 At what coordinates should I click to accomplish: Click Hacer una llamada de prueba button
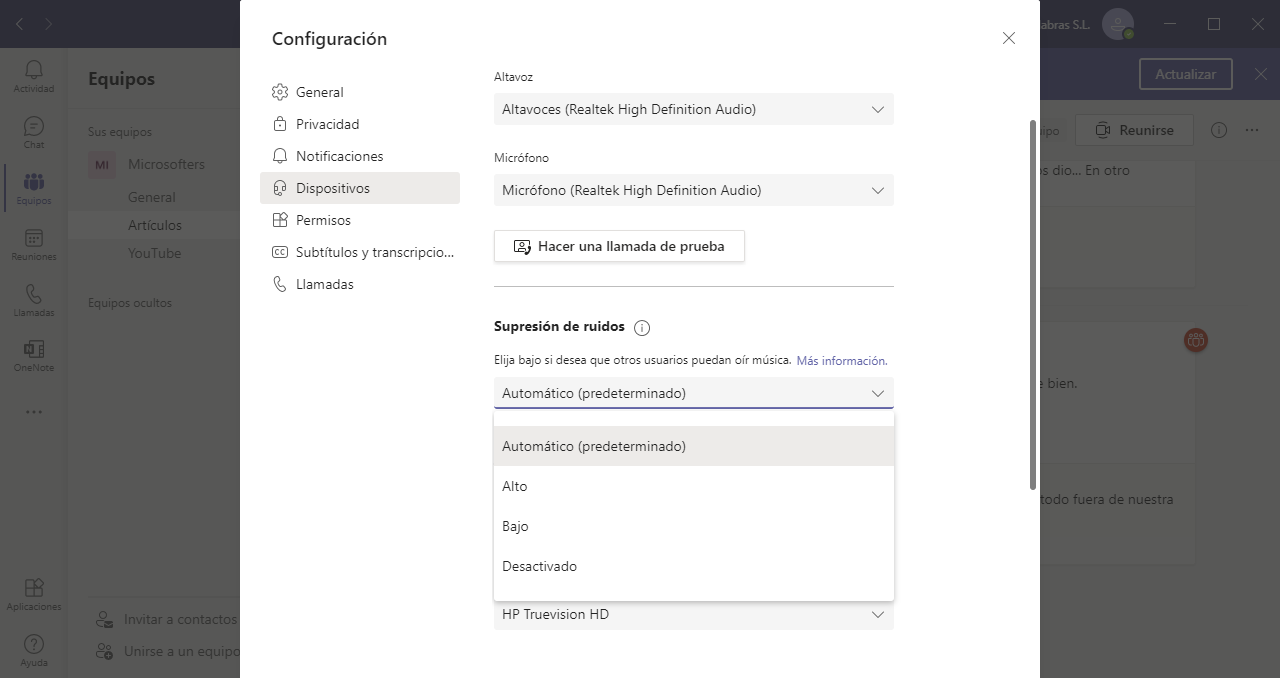(x=619, y=246)
